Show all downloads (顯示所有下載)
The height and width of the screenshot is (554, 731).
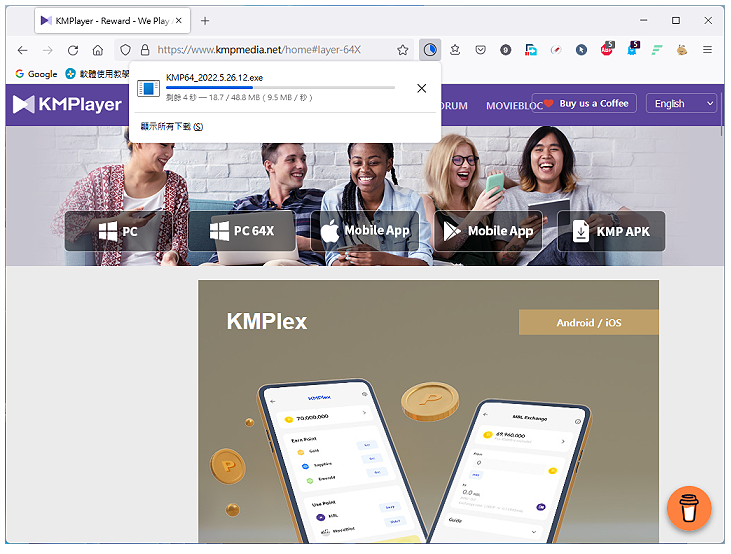click(172, 126)
